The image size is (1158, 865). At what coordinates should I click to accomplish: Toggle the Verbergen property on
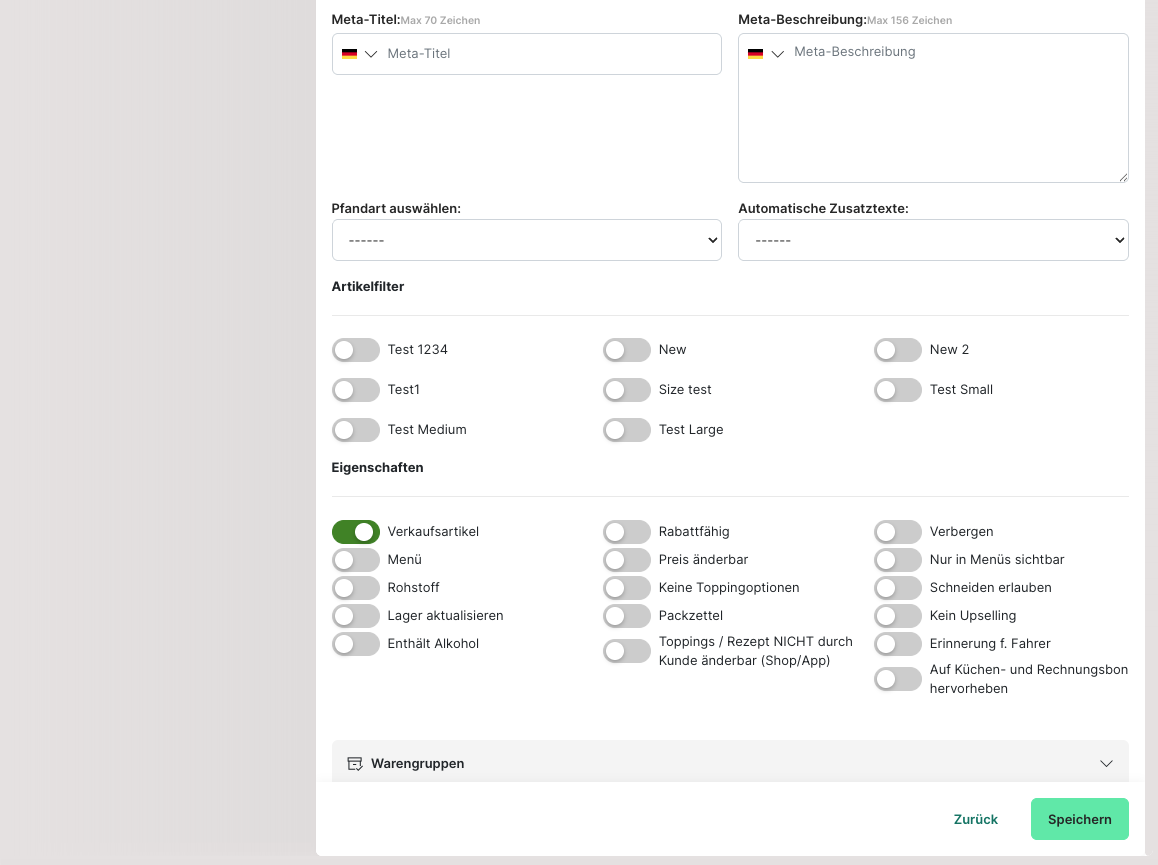click(898, 532)
